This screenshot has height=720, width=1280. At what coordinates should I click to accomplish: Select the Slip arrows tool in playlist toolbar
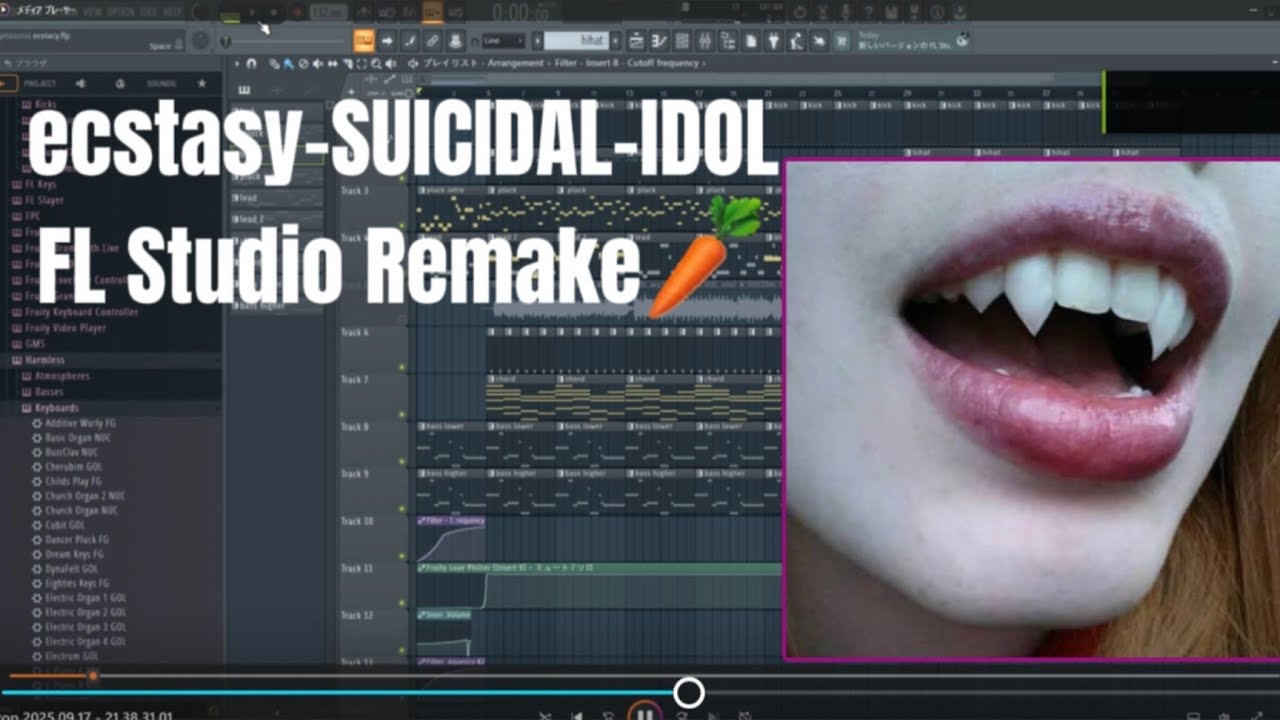coord(332,63)
